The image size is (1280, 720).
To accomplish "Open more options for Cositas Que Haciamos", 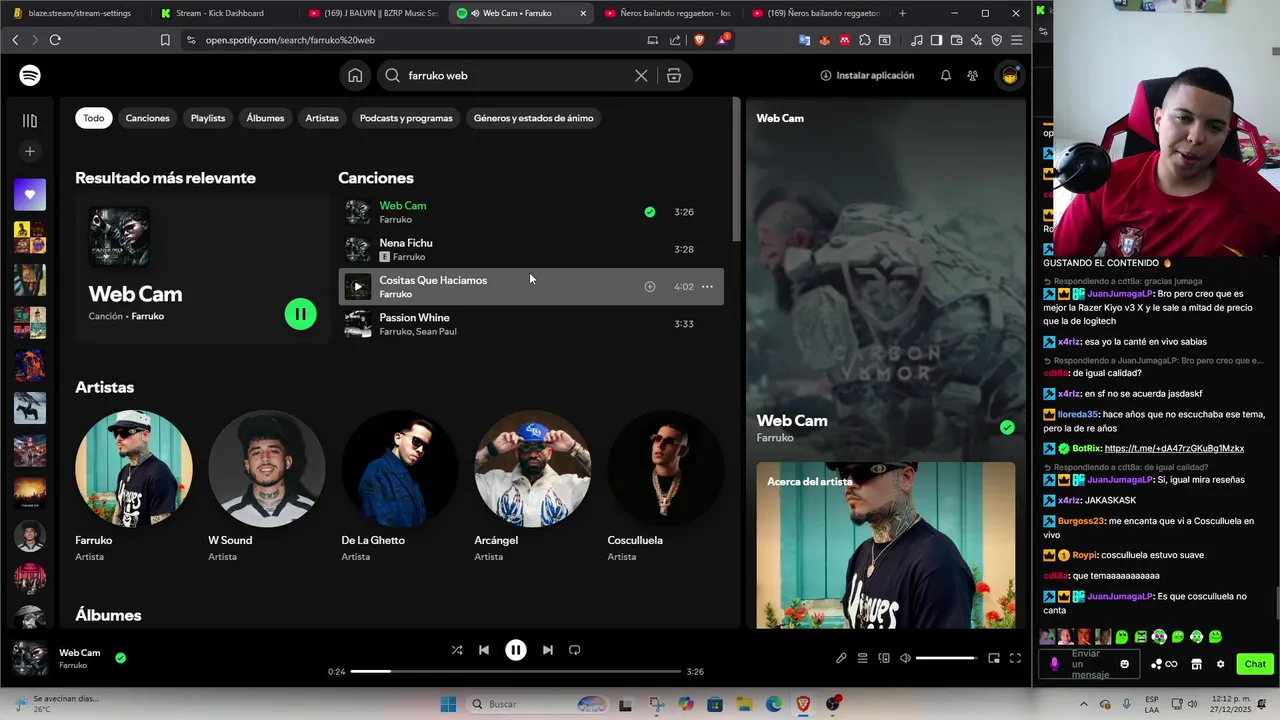I will point(707,287).
